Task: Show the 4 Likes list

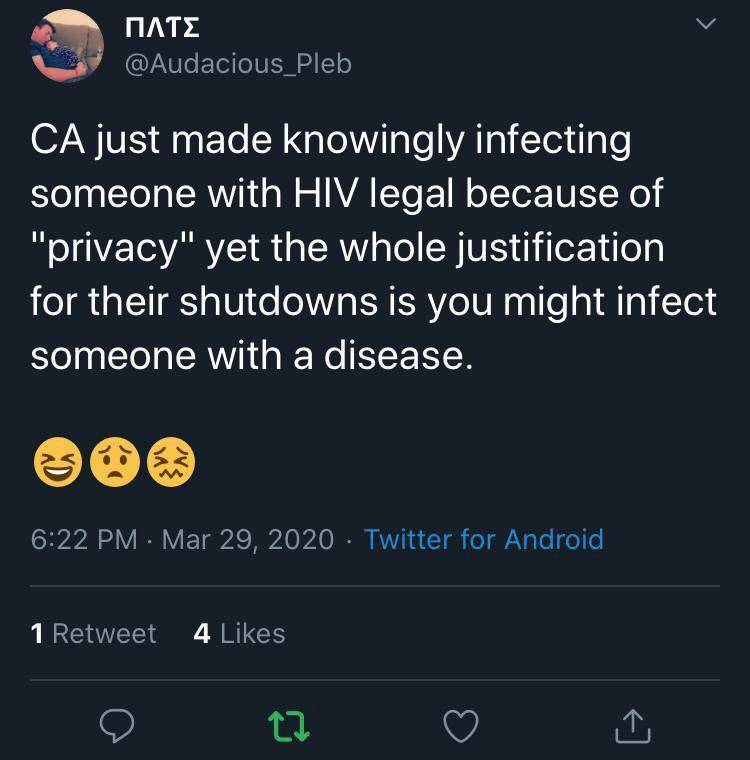Action: [x=239, y=634]
